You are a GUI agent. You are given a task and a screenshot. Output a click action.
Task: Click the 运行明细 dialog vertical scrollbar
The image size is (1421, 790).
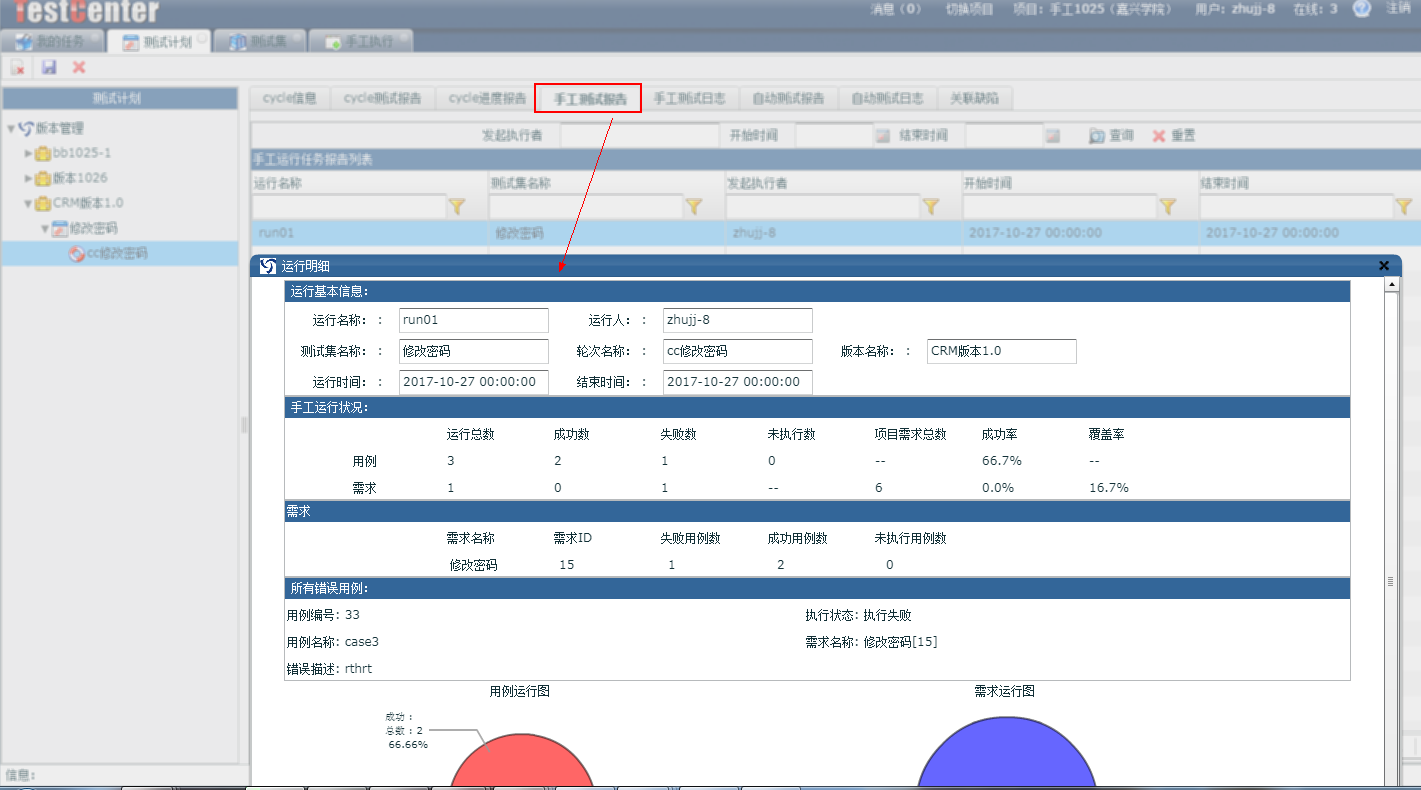pos(1390,580)
